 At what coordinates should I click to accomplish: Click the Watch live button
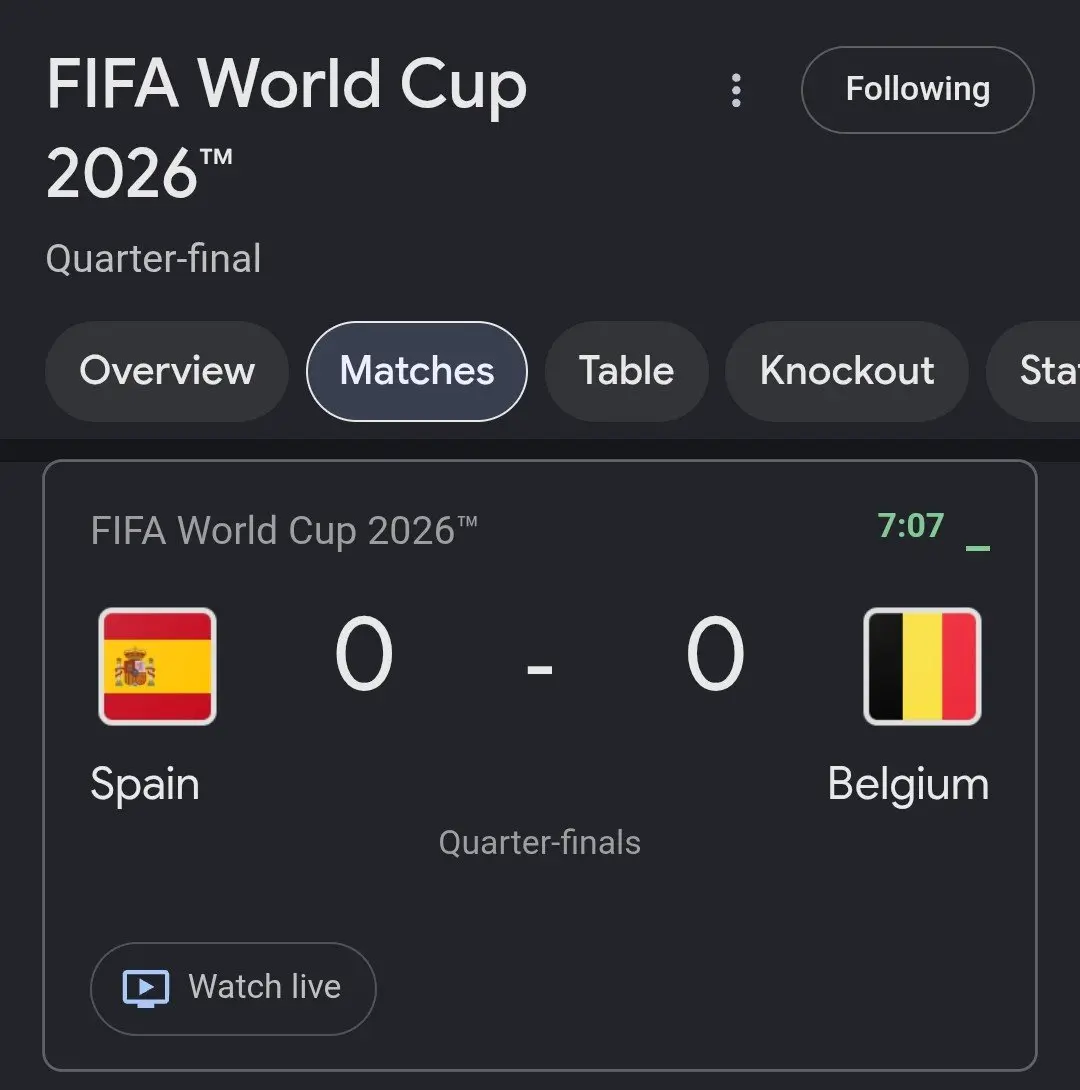click(x=233, y=989)
